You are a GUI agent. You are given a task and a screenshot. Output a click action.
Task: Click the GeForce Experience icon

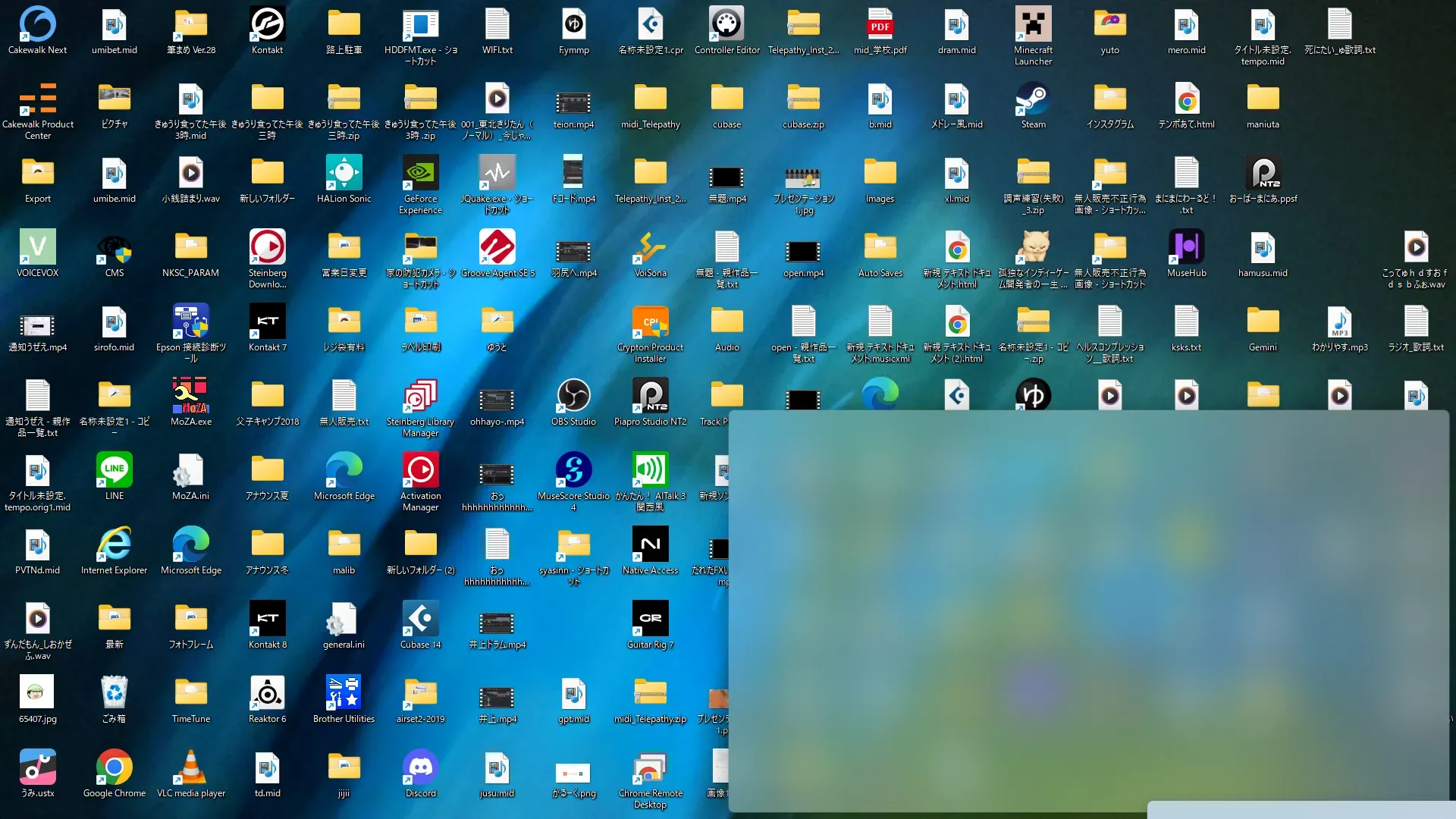[x=420, y=174]
